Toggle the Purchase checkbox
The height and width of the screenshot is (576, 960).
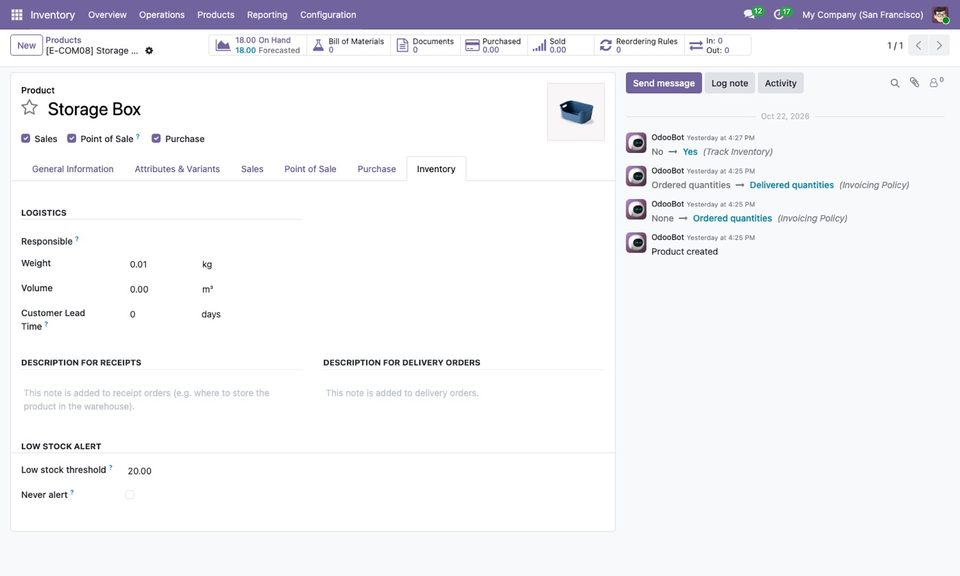(156, 138)
